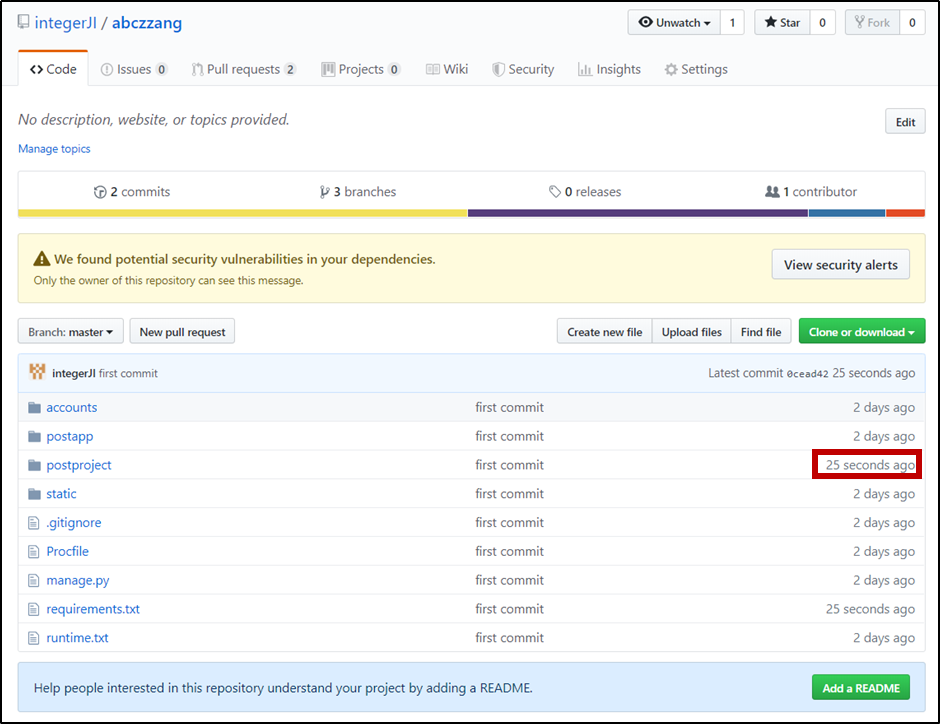Click the first commit message in header bar

(x=128, y=373)
